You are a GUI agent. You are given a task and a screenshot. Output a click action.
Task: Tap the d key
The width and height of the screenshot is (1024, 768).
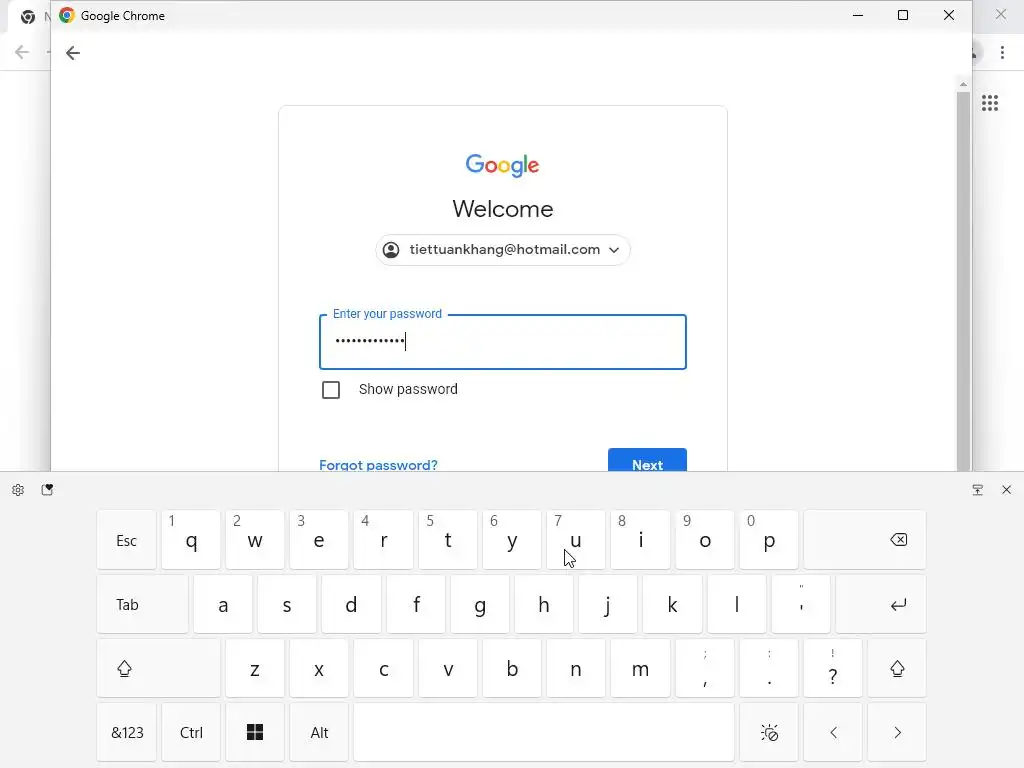pos(351,604)
